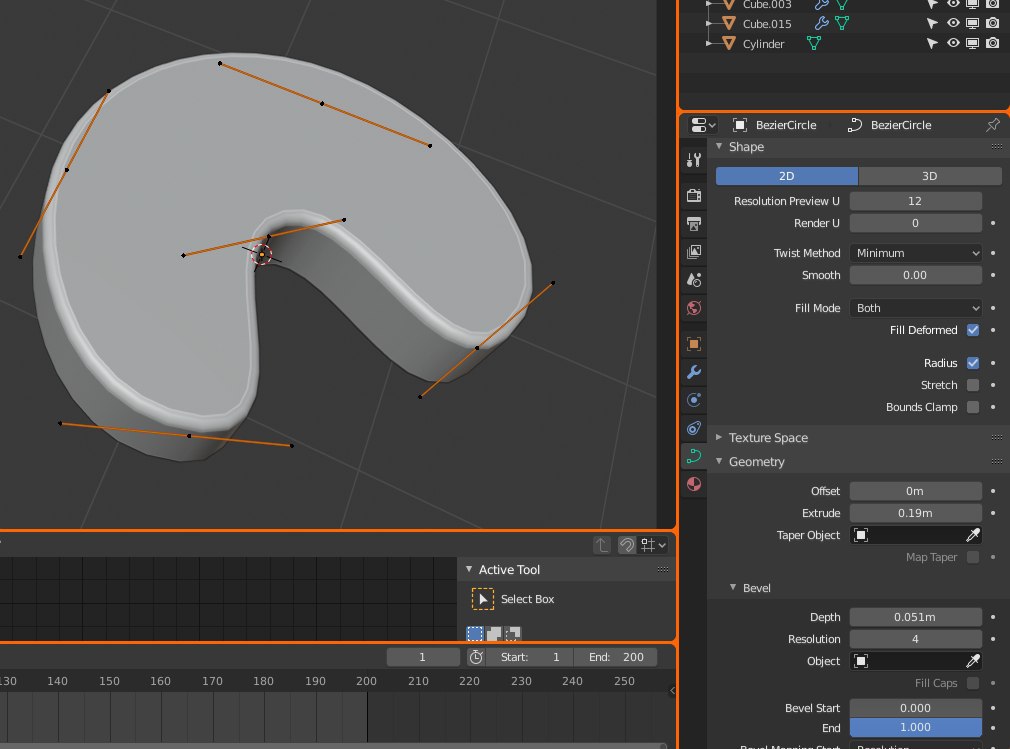The width and height of the screenshot is (1010, 749).
Task: Collapse the Geometry panel
Action: (719, 461)
